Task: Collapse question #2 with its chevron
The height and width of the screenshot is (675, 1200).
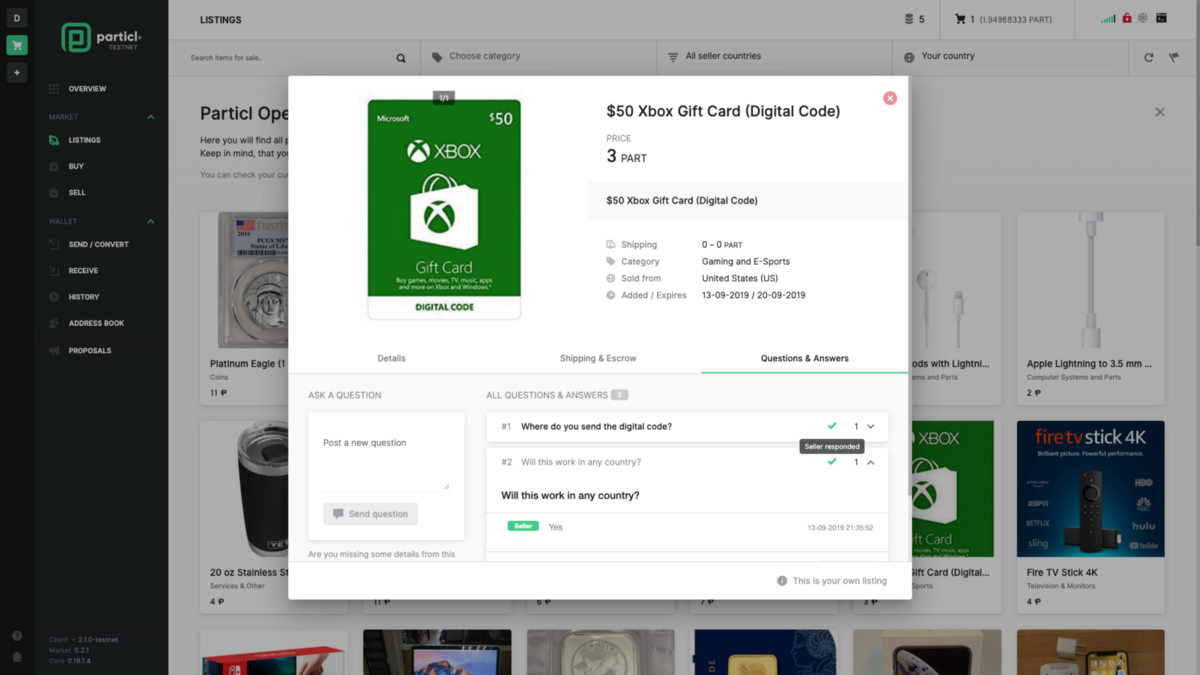Action: 871,462
